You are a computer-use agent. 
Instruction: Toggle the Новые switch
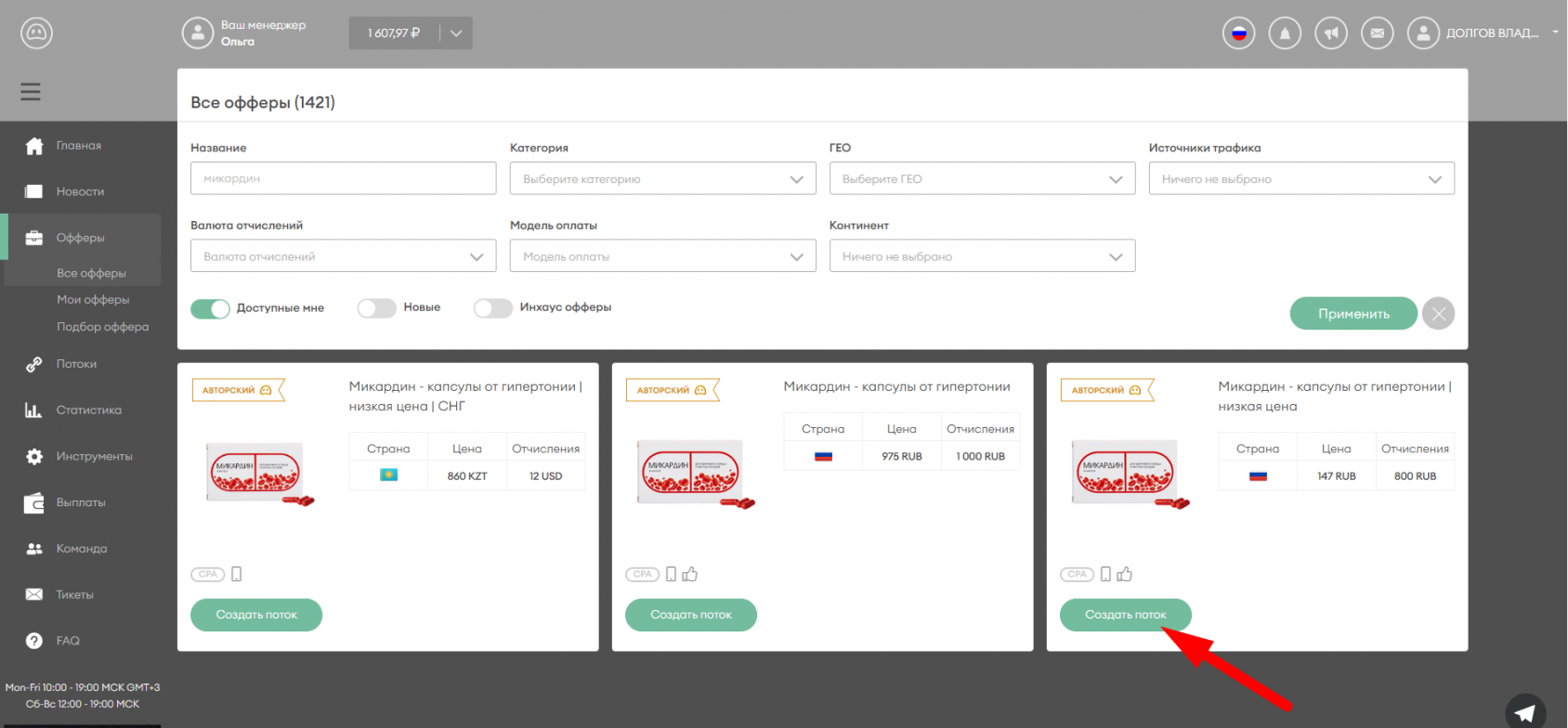click(x=377, y=308)
